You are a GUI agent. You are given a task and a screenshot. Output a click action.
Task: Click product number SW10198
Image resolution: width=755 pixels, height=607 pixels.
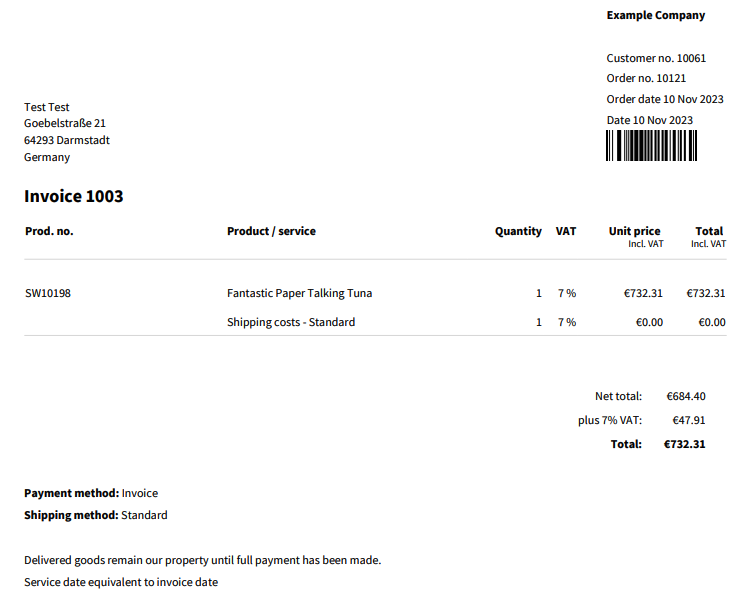pos(48,293)
